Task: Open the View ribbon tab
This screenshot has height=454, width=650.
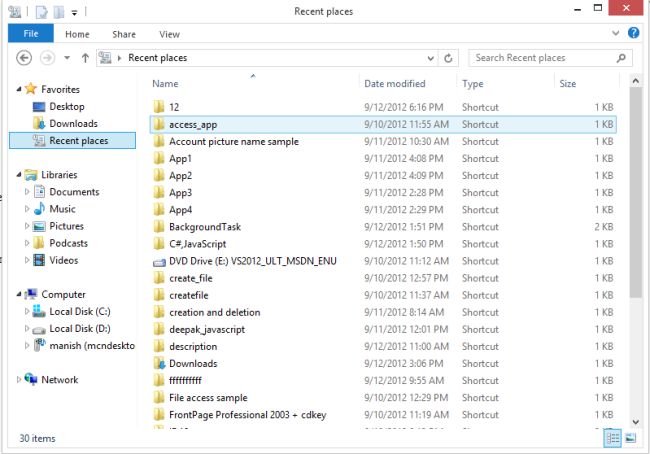Action: pyautogui.click(x=170, y=34)
